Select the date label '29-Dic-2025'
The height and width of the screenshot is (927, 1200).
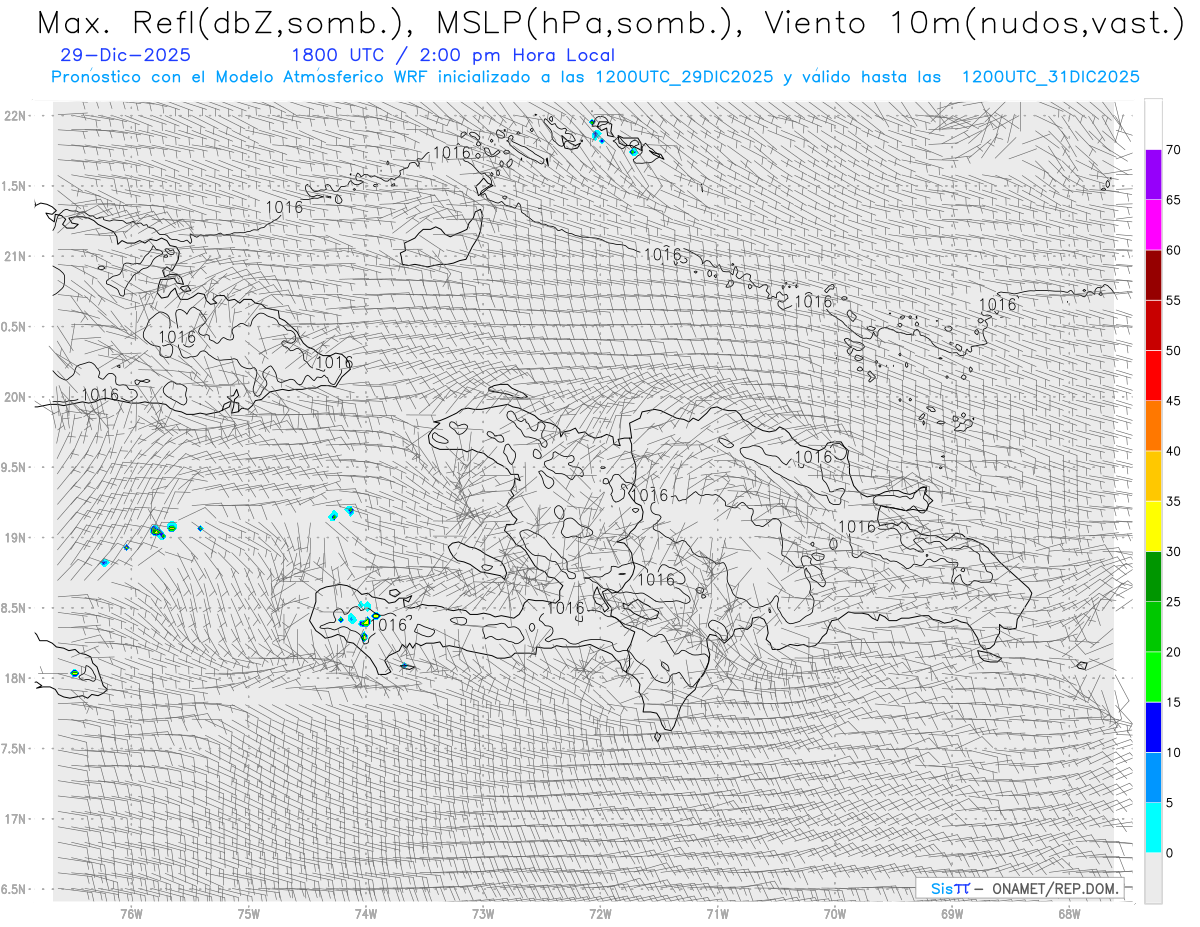[x=125, y=56]
